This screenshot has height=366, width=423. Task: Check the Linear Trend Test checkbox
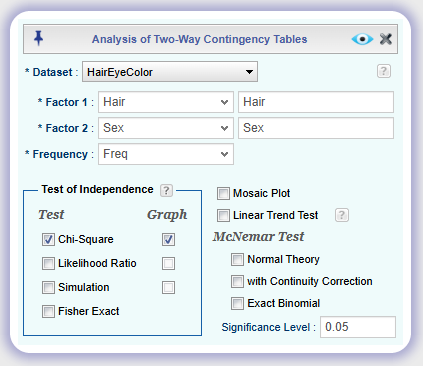(x=223, y=215)
